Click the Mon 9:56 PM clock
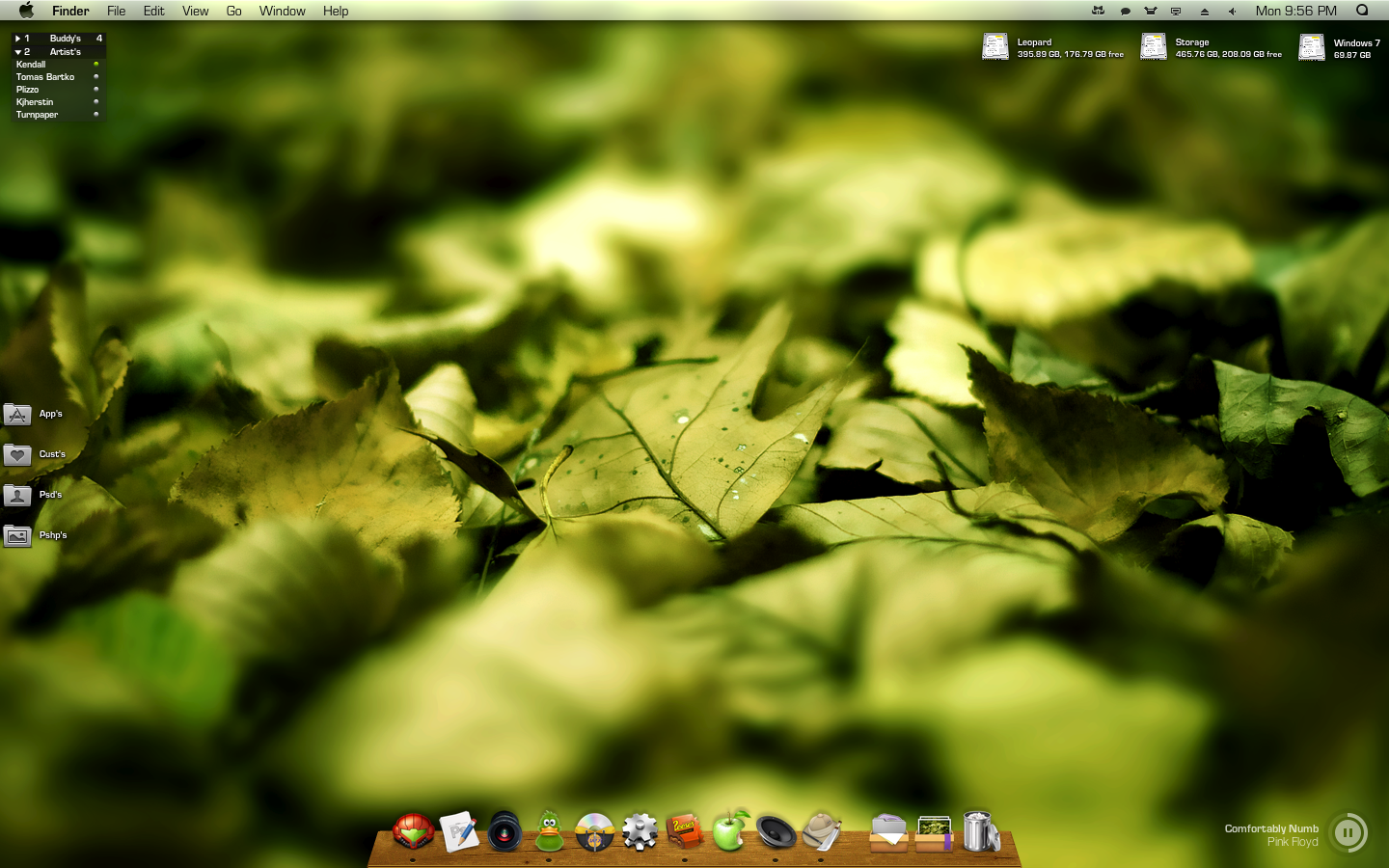 point(1295,11)
